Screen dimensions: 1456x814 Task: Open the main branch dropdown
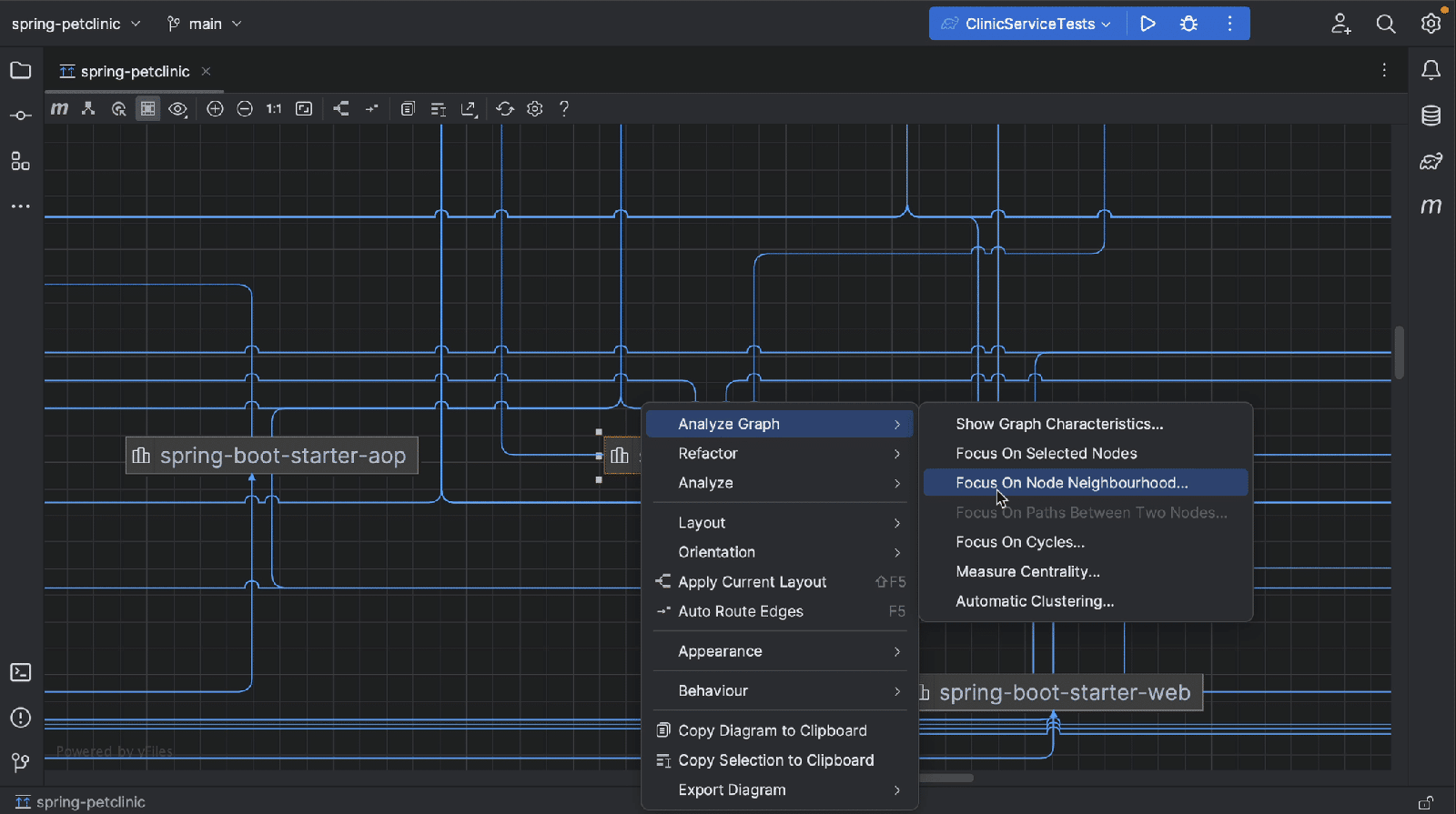point(205,24)
